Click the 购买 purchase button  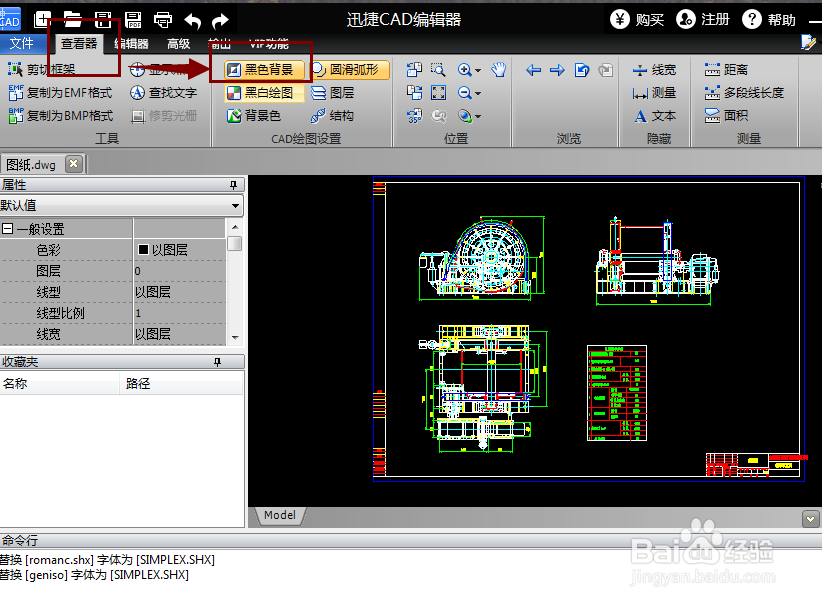coord(637,20)
